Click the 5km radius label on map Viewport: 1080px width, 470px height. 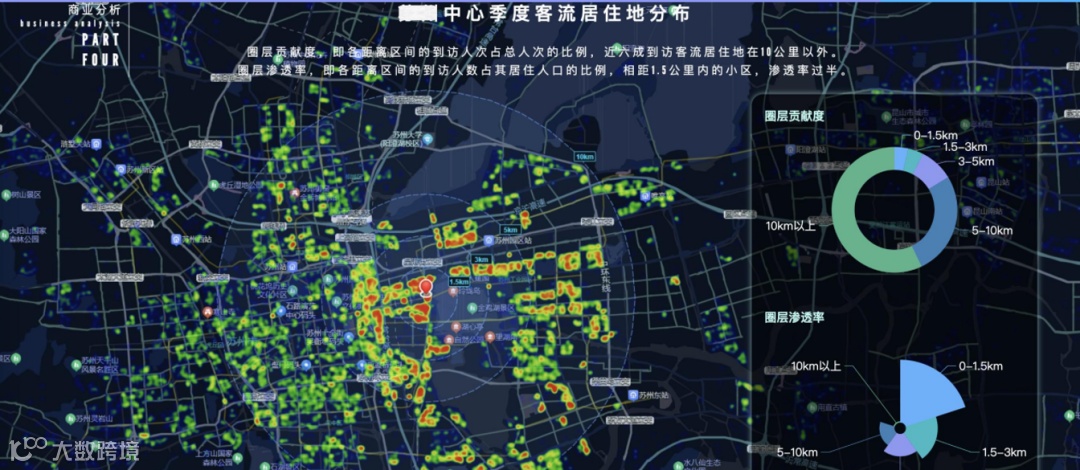point(510,229)
